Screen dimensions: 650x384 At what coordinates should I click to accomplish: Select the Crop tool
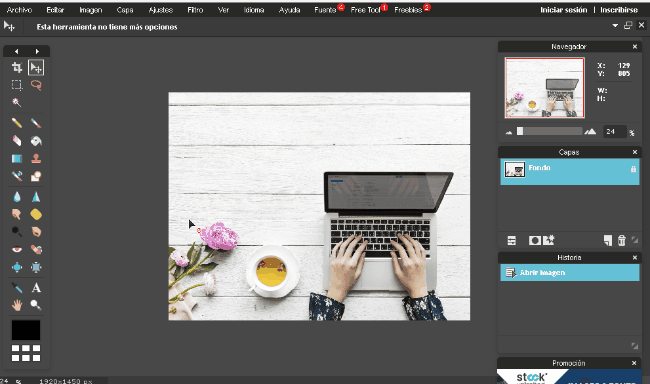[17, 68]
